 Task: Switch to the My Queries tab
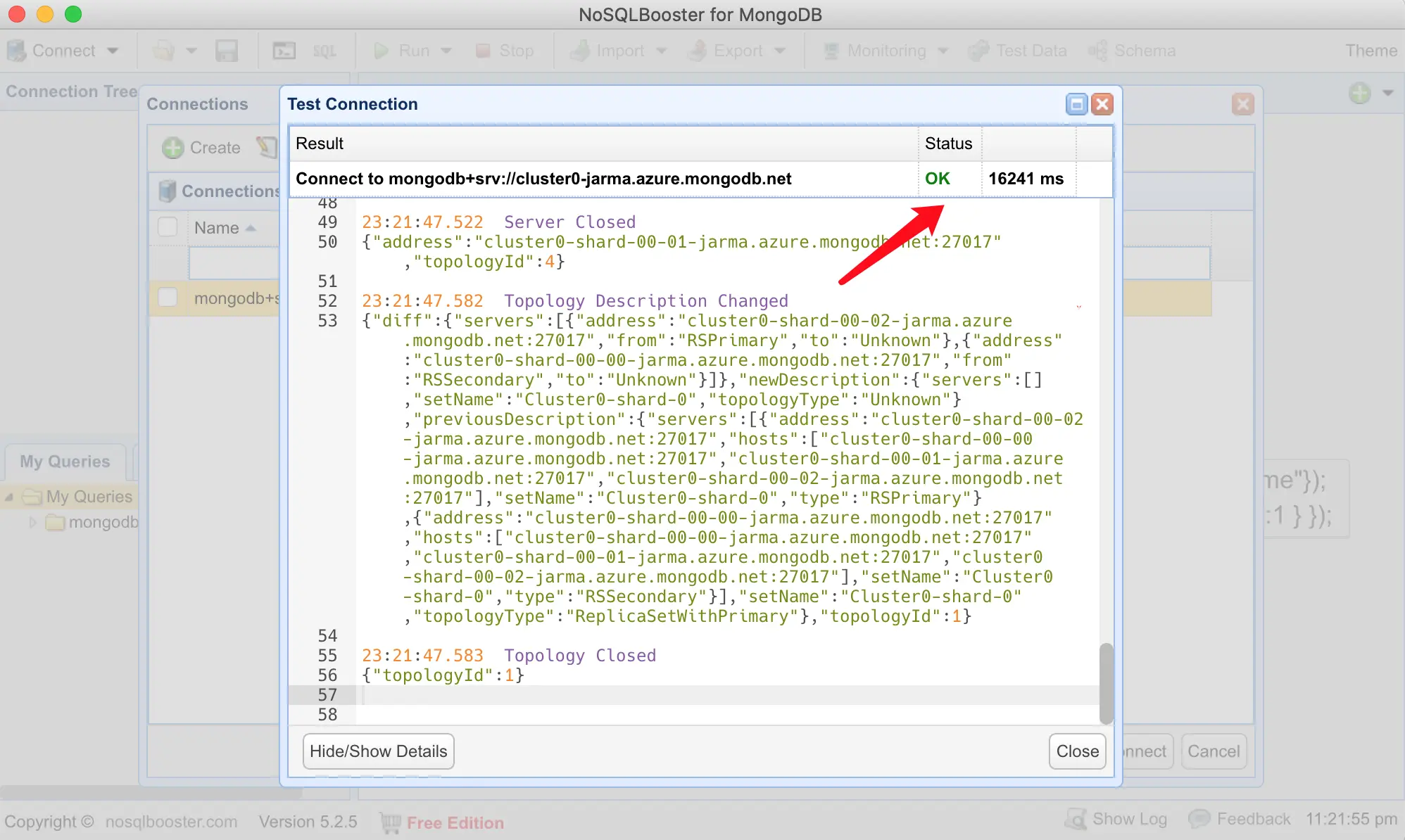tap(65, 462)
